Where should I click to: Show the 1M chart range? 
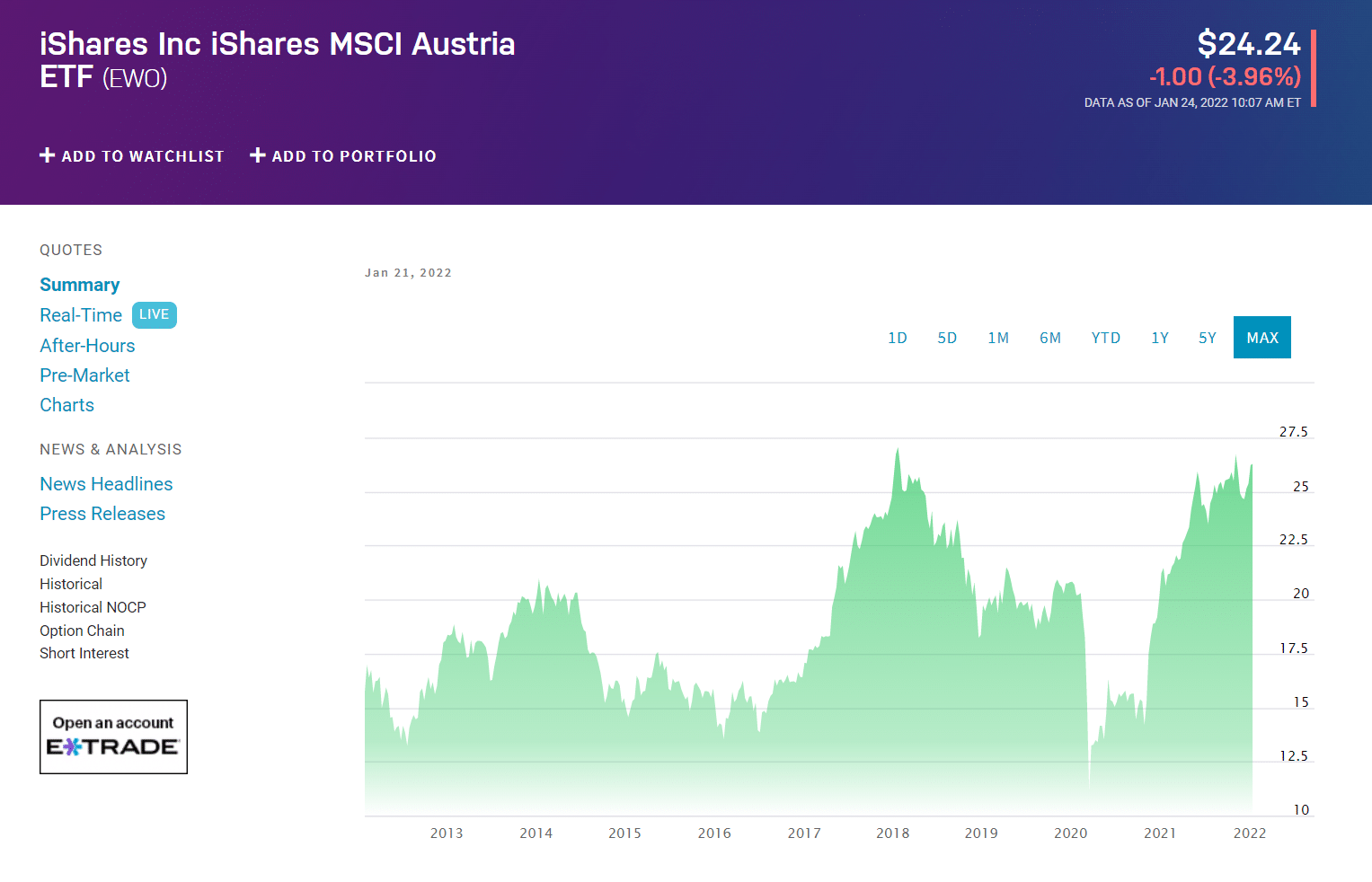tap(998, 338)
